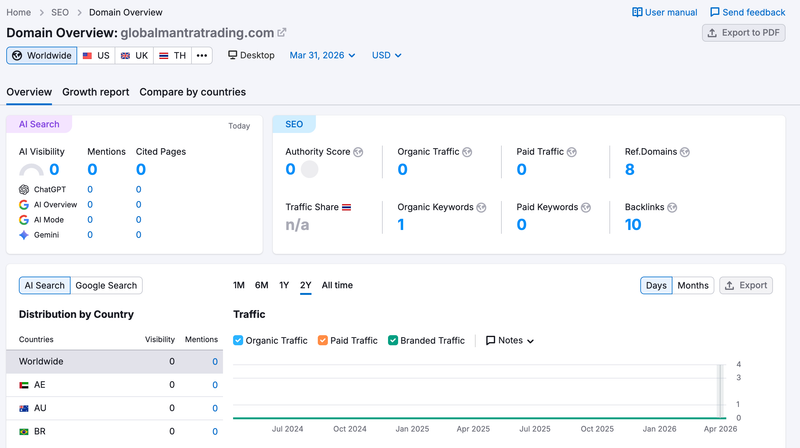Open the Backlinks value 10

pos(633,225)
